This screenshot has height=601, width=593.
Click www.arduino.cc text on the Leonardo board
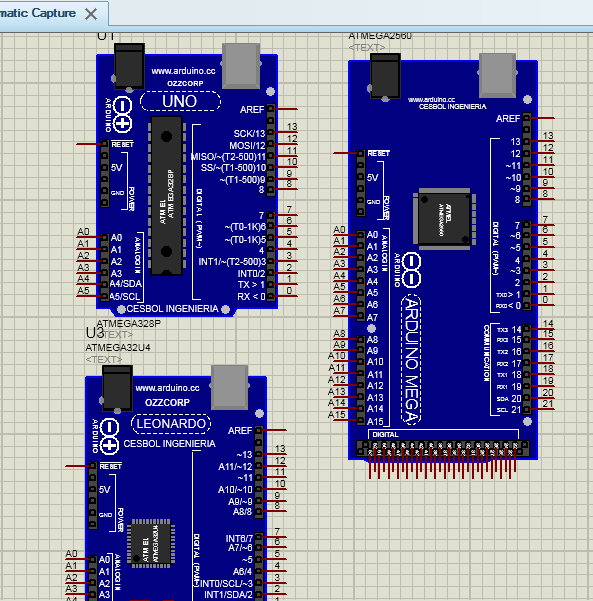coord(168,388)
